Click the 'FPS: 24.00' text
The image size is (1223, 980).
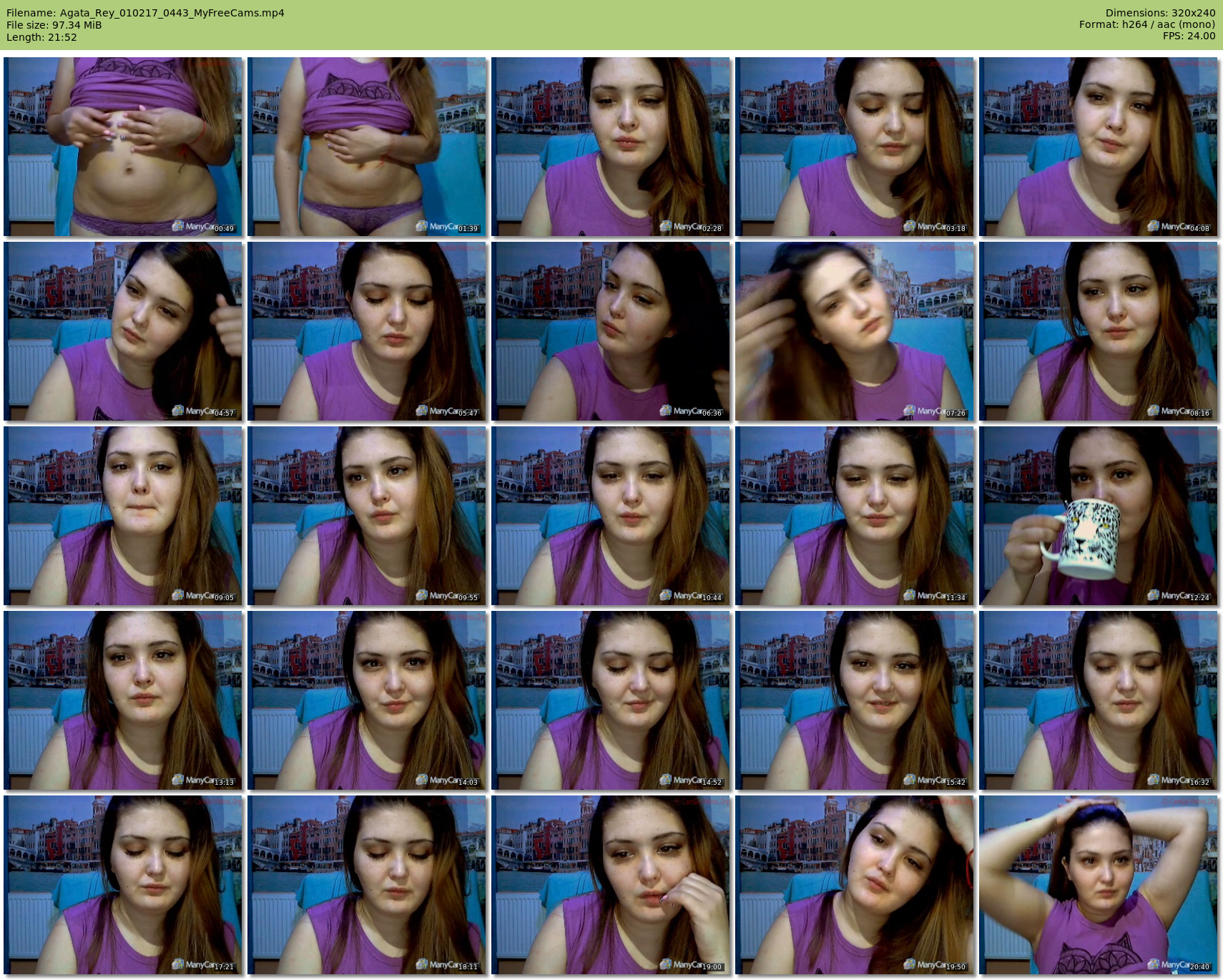[x=1189, y=36]
